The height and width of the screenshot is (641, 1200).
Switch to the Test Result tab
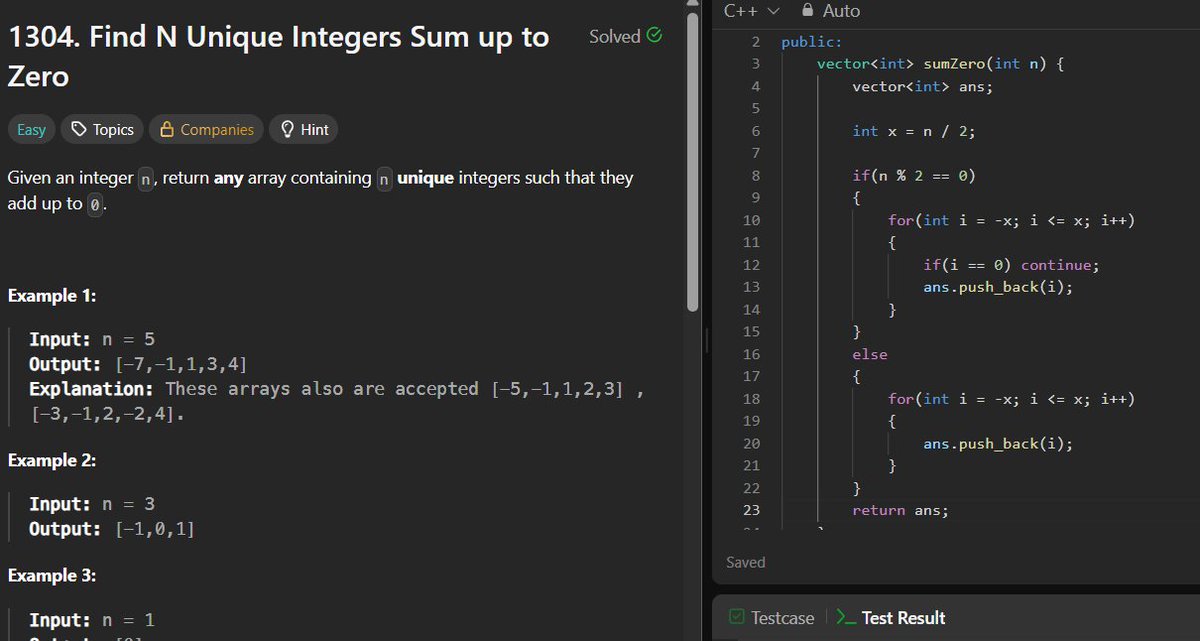tap(891, 618)
